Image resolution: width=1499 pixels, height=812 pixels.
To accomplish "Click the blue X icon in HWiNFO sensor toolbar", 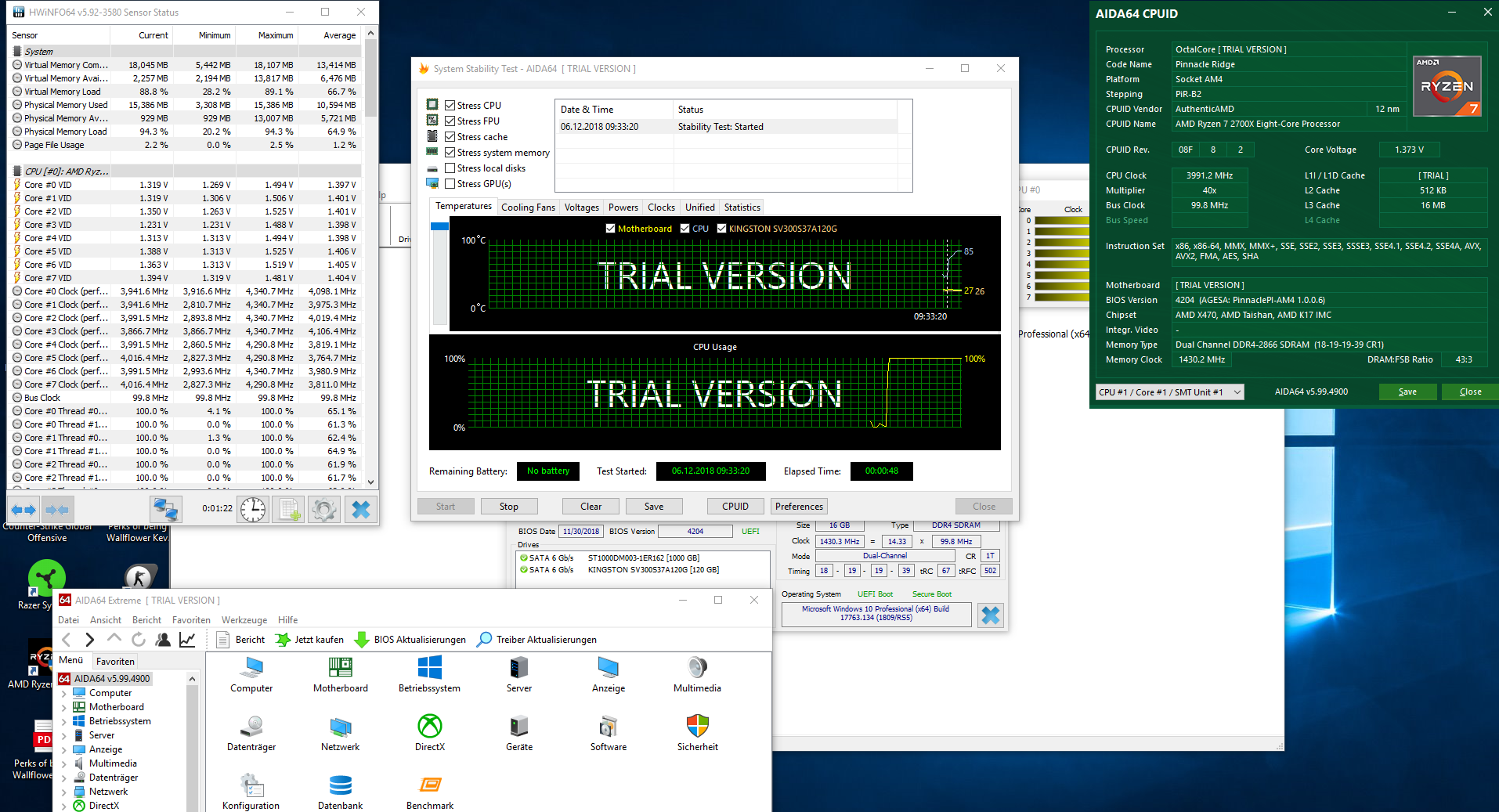I will pyautogui.click(x=360, y=510).
